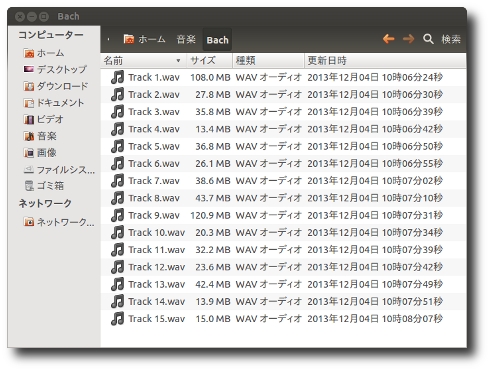Open search with the magnifier icon
The image size is (490, 371).
pyautogui.click(x=428, y=39)
